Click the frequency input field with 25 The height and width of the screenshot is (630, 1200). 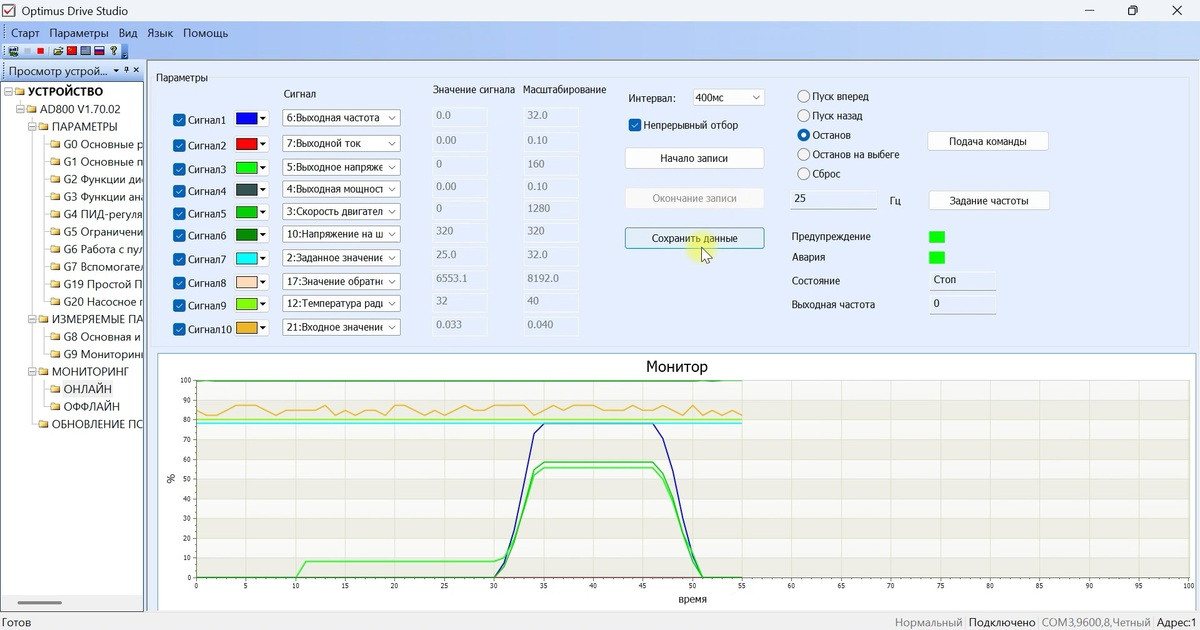[834, 199]
